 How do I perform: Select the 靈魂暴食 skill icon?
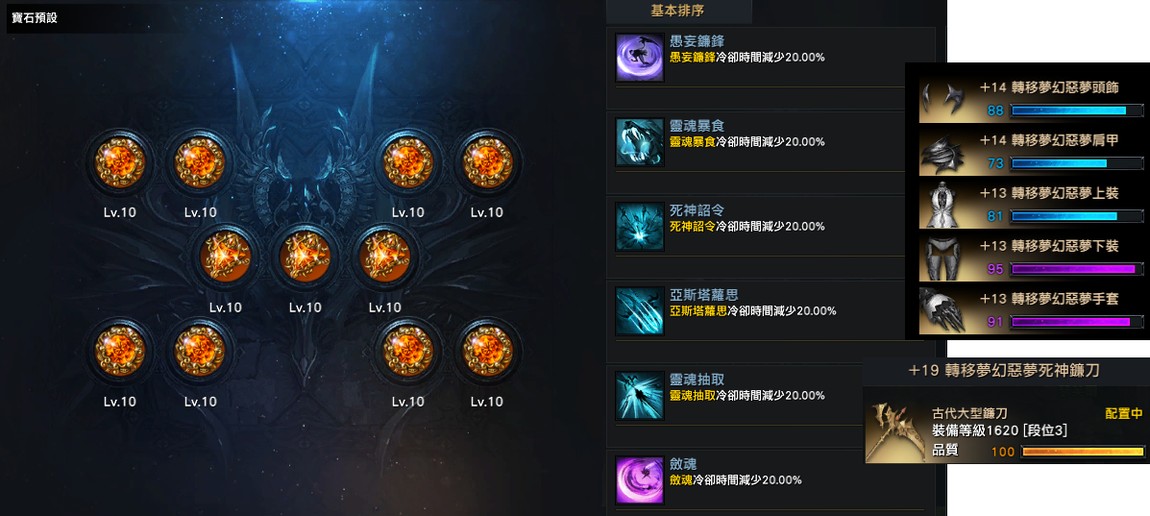[640, 141]
